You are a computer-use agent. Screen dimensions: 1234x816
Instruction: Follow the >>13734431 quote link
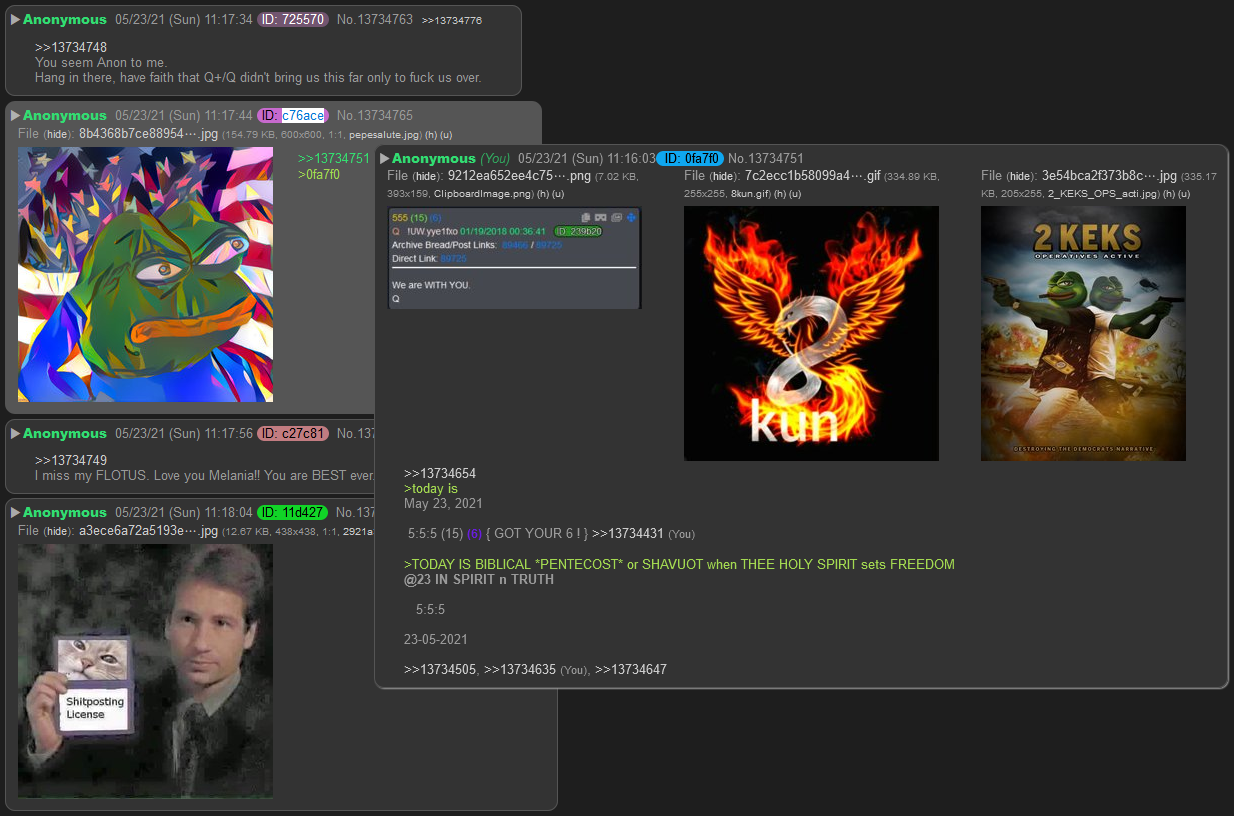pos(628,534)
